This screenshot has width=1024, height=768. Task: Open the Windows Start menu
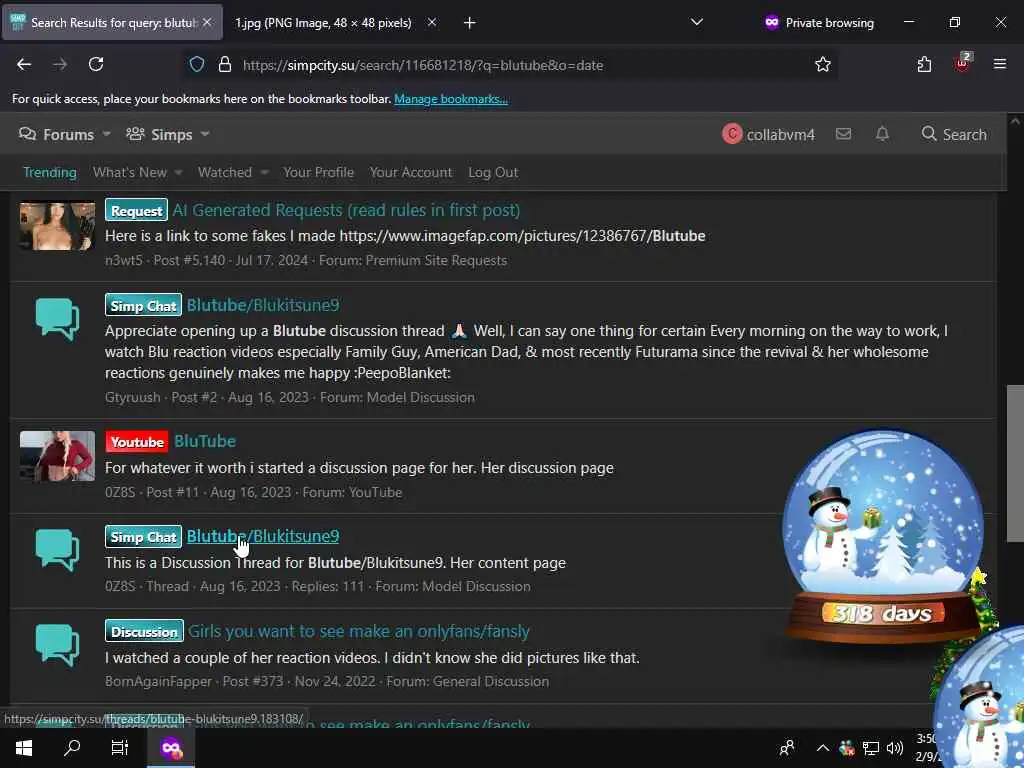click(x=24, y=748)
